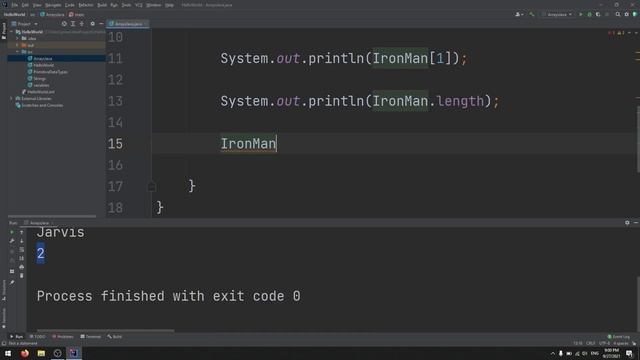Open File Explorer from taskbar
640x360 pixels.
pyautogui.click(x=41, y=353)
